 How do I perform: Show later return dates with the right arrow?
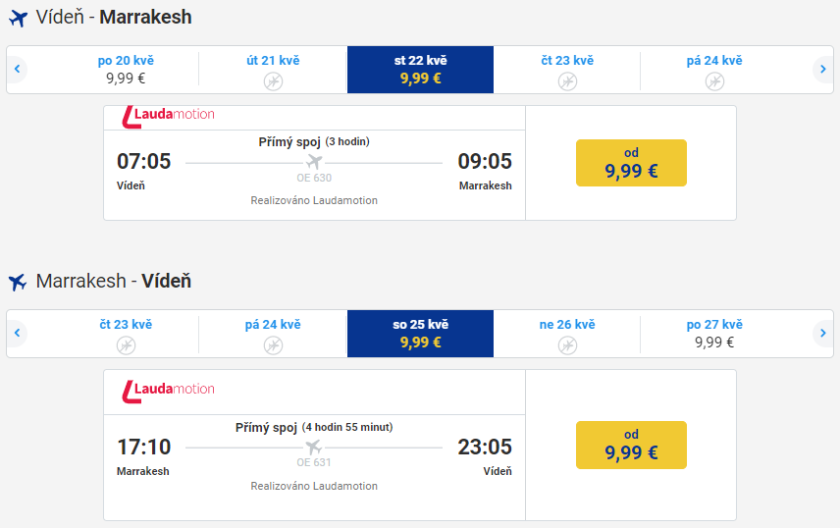click(822, 333)
